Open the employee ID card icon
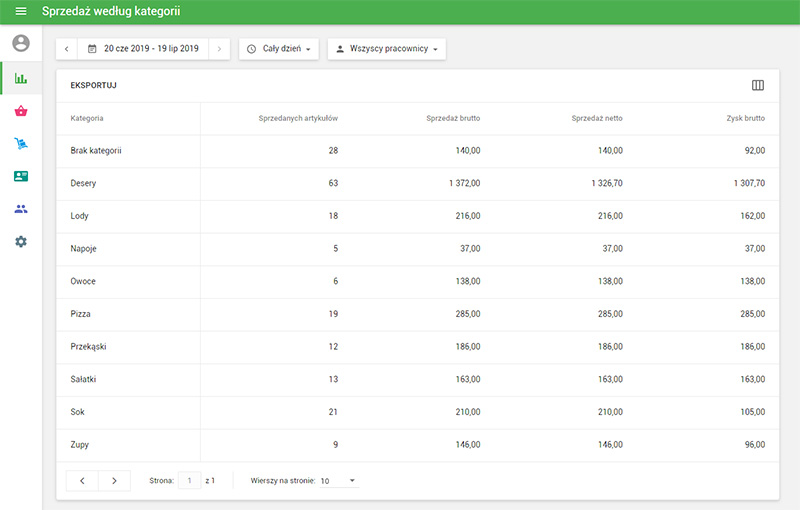This screenshot has height=510, width=800. click(21, 176)
